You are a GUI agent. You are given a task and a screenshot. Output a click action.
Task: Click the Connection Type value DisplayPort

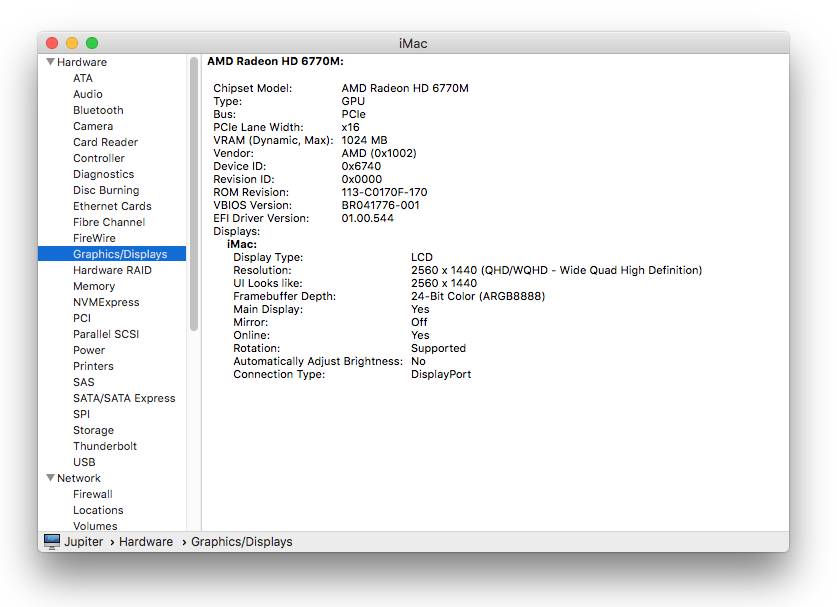click(x=441, y=374)
